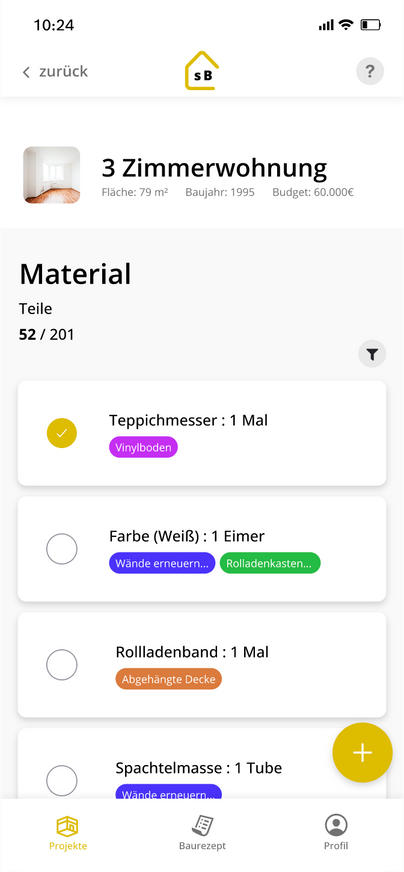Open the Baurezept tab label
This screenshot has height=872, width=404.
click(203, 846)
